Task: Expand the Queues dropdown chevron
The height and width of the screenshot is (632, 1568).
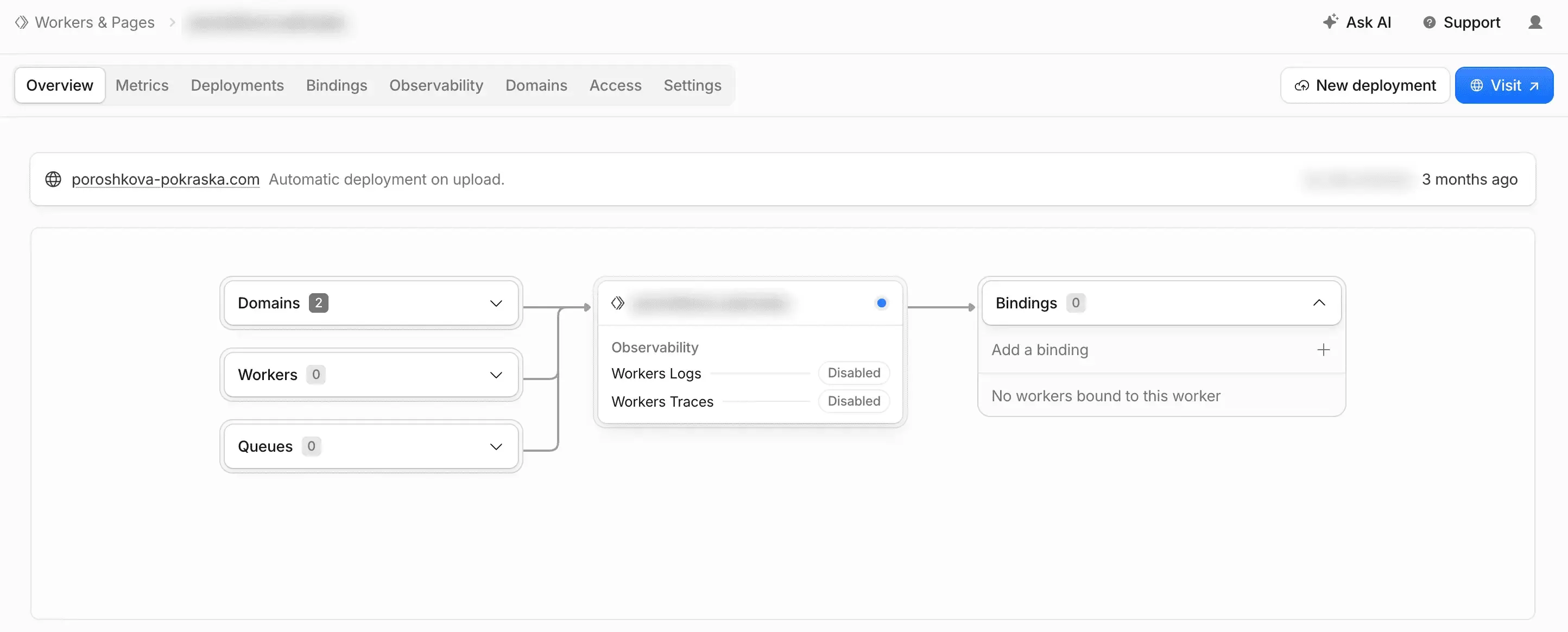Action: click(x=496, y=447)
